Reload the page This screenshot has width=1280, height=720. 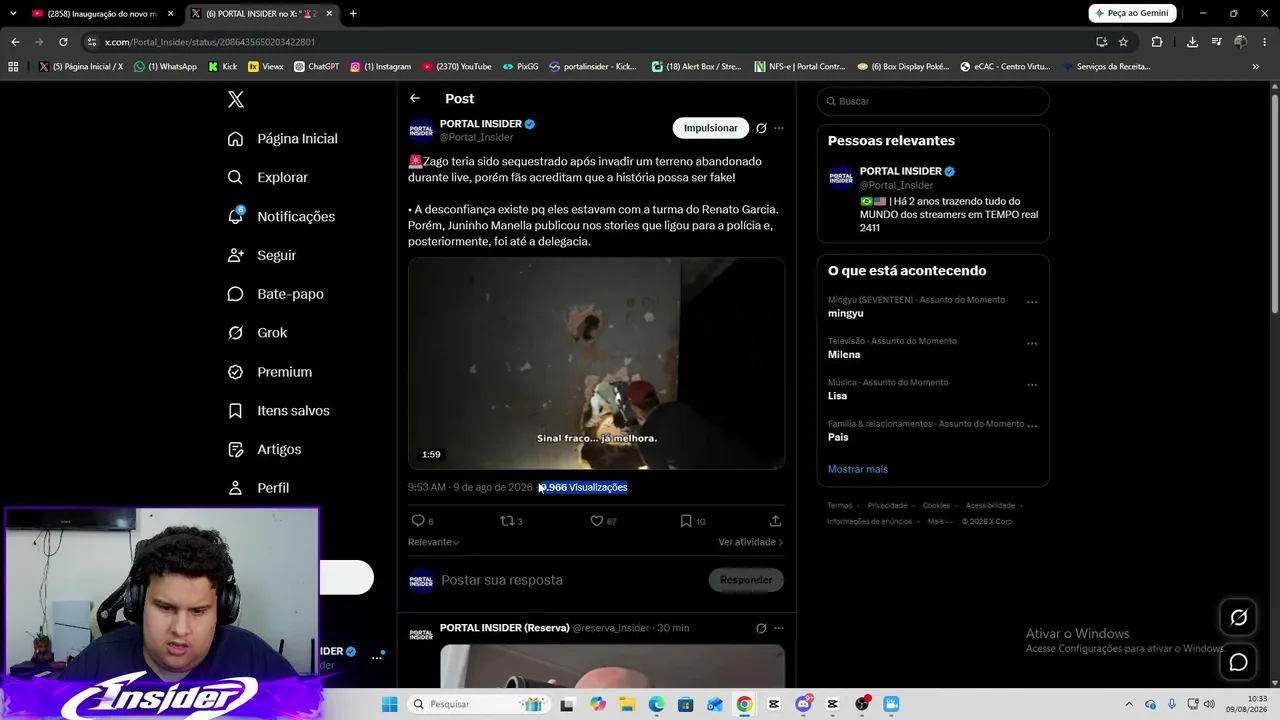[x=63, y=42]
